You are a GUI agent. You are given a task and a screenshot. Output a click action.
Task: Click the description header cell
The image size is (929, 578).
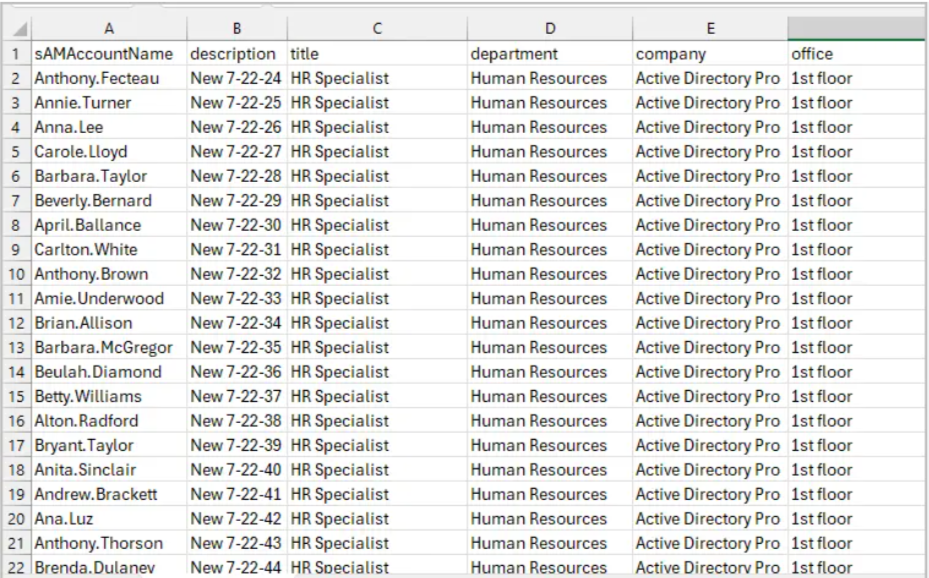point(237,54)
